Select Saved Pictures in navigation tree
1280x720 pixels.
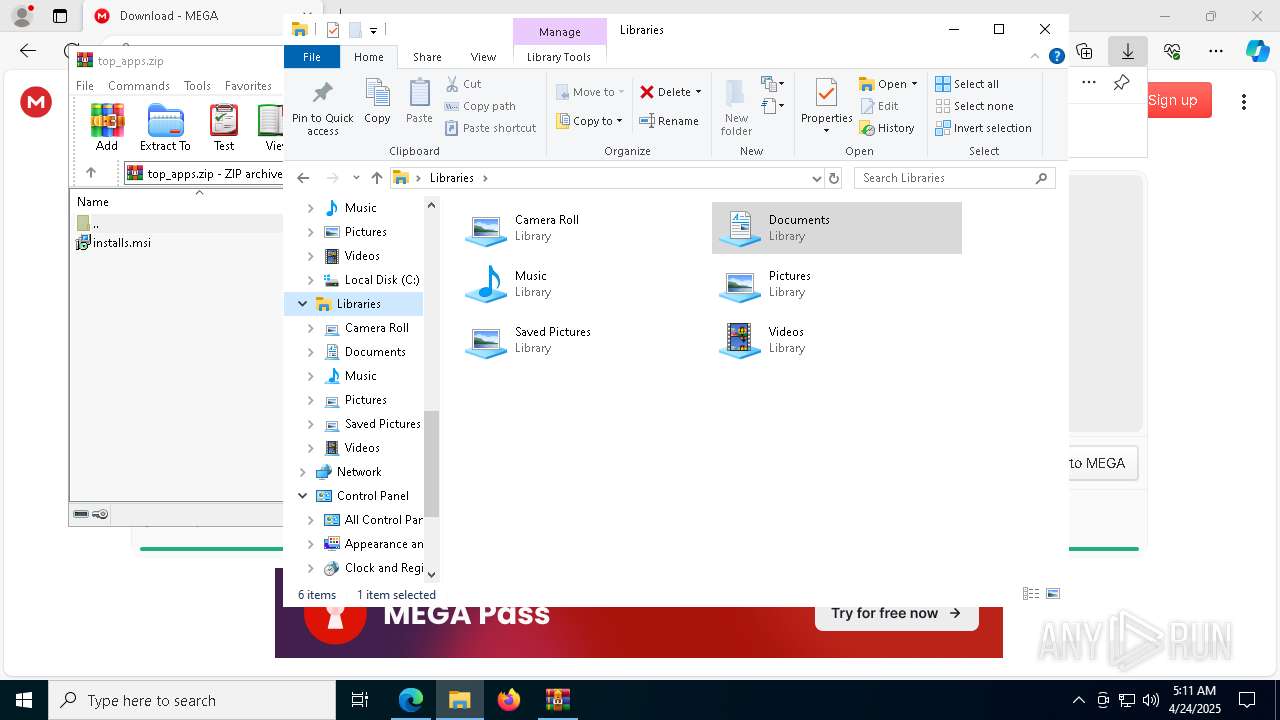click(x=382, y=424)
